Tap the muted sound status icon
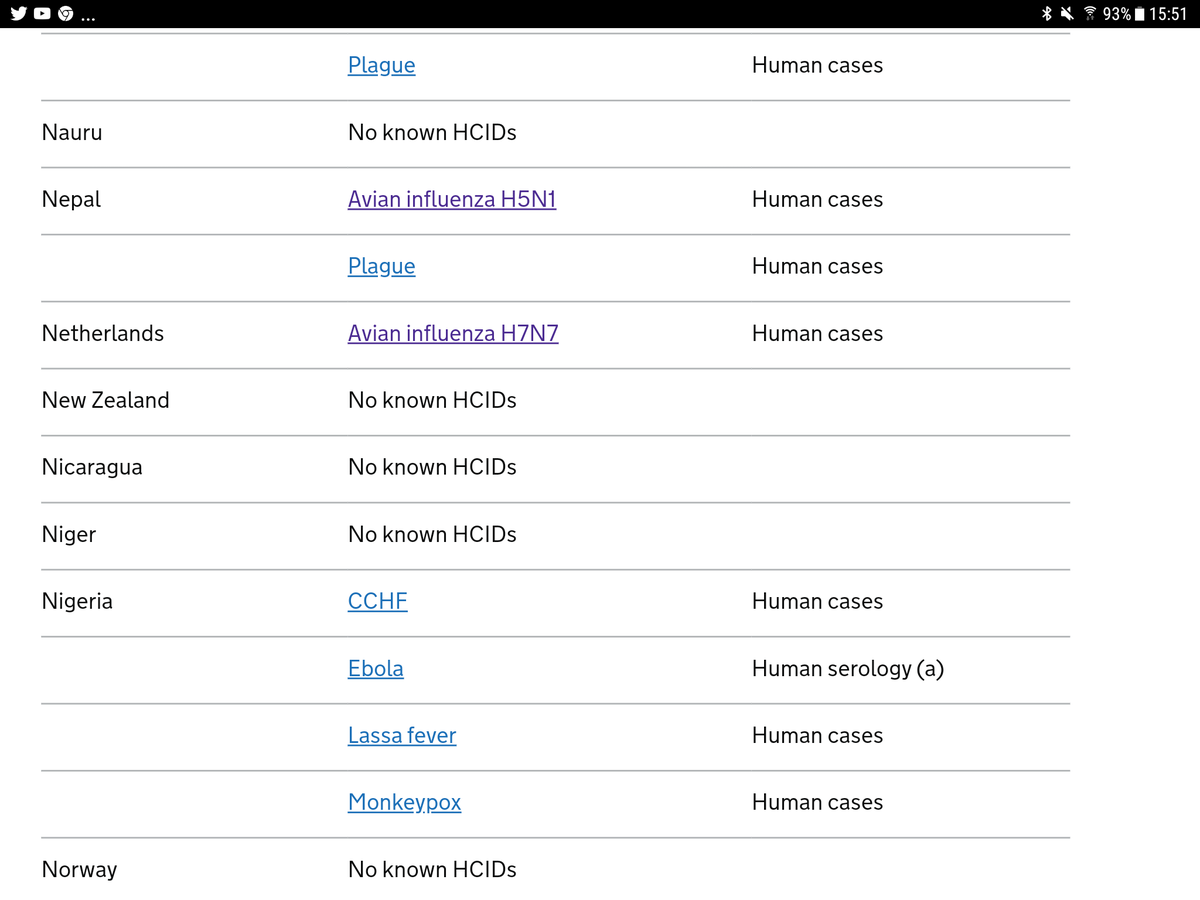 pyautogui.click(x=1068, y=14)
